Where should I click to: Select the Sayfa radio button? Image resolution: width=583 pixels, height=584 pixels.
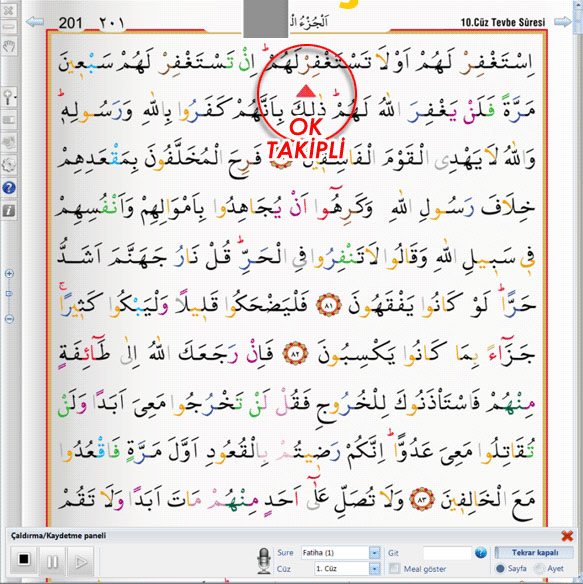[501, 568]
